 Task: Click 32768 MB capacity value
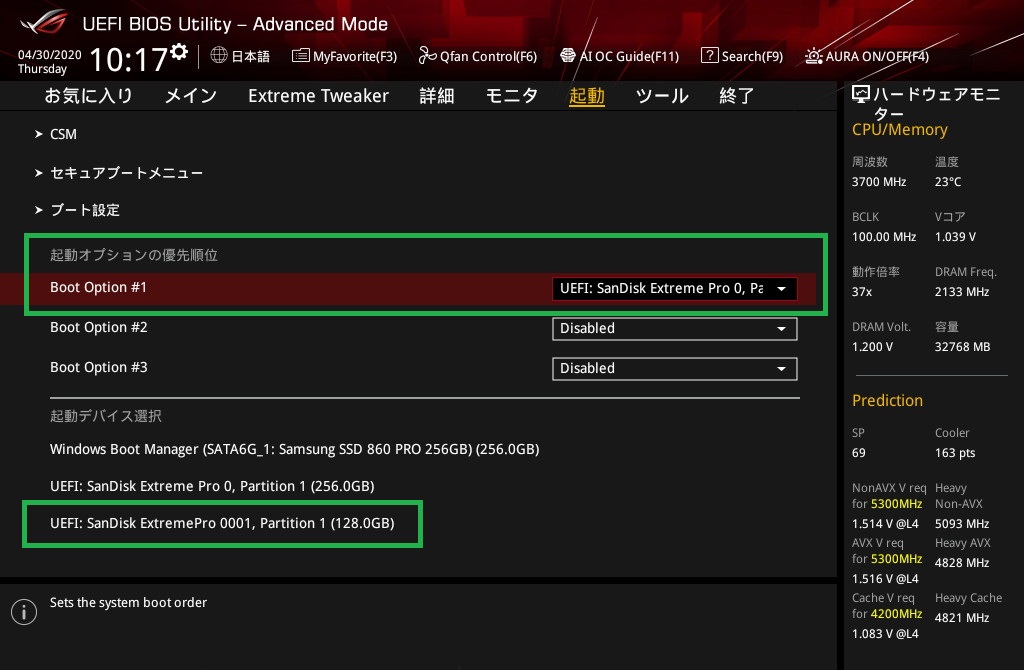tap(962, 347)
